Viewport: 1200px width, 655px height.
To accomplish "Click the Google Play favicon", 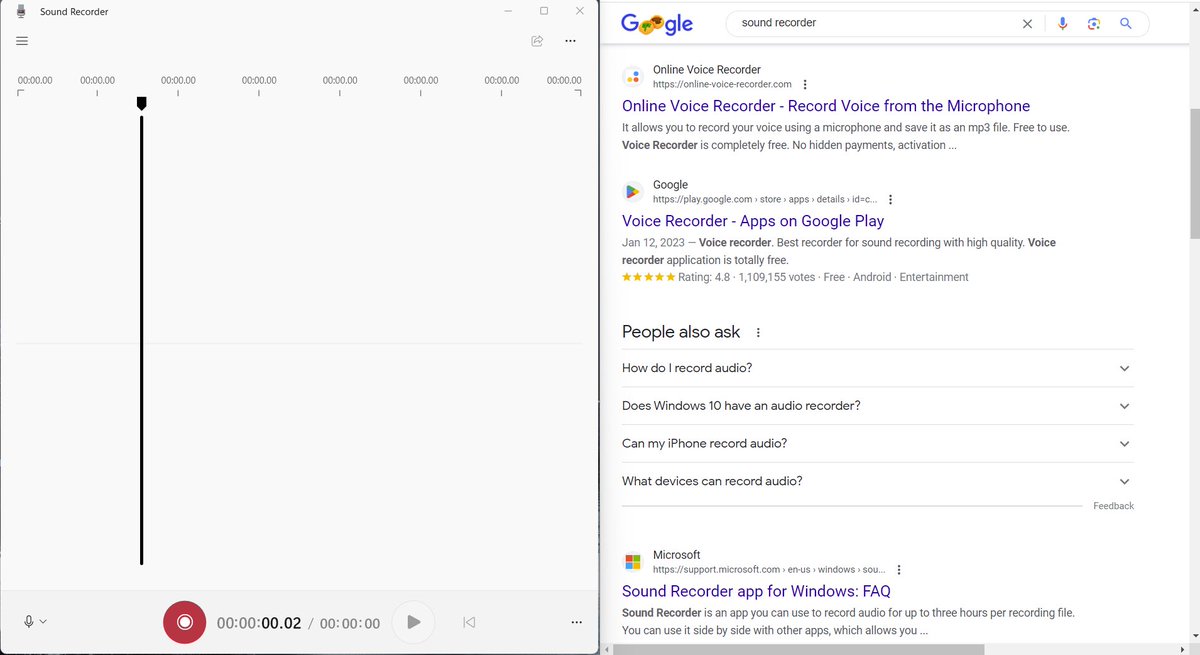I will 632,191.
